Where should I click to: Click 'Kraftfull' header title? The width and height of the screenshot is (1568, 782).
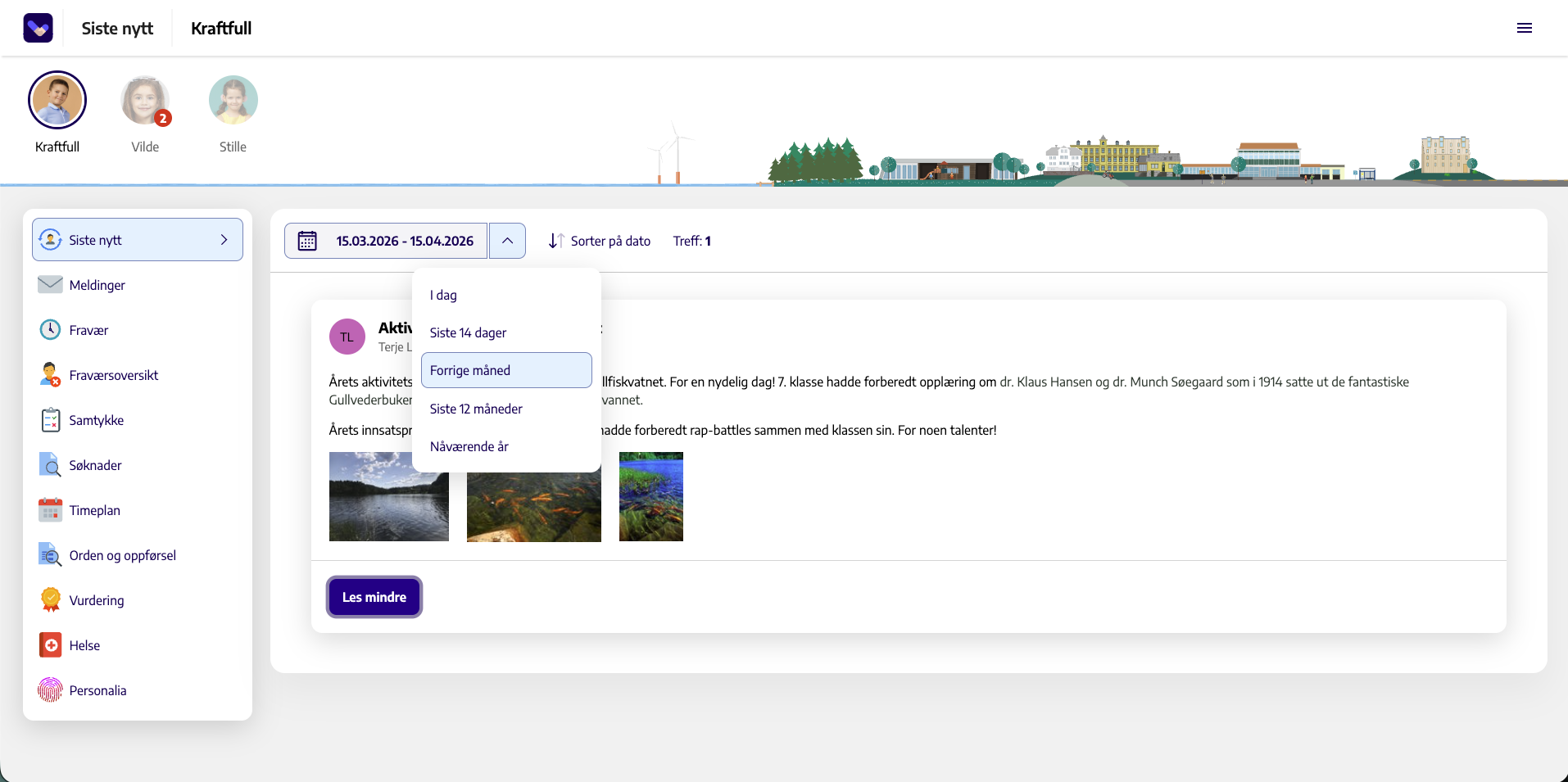221,28
